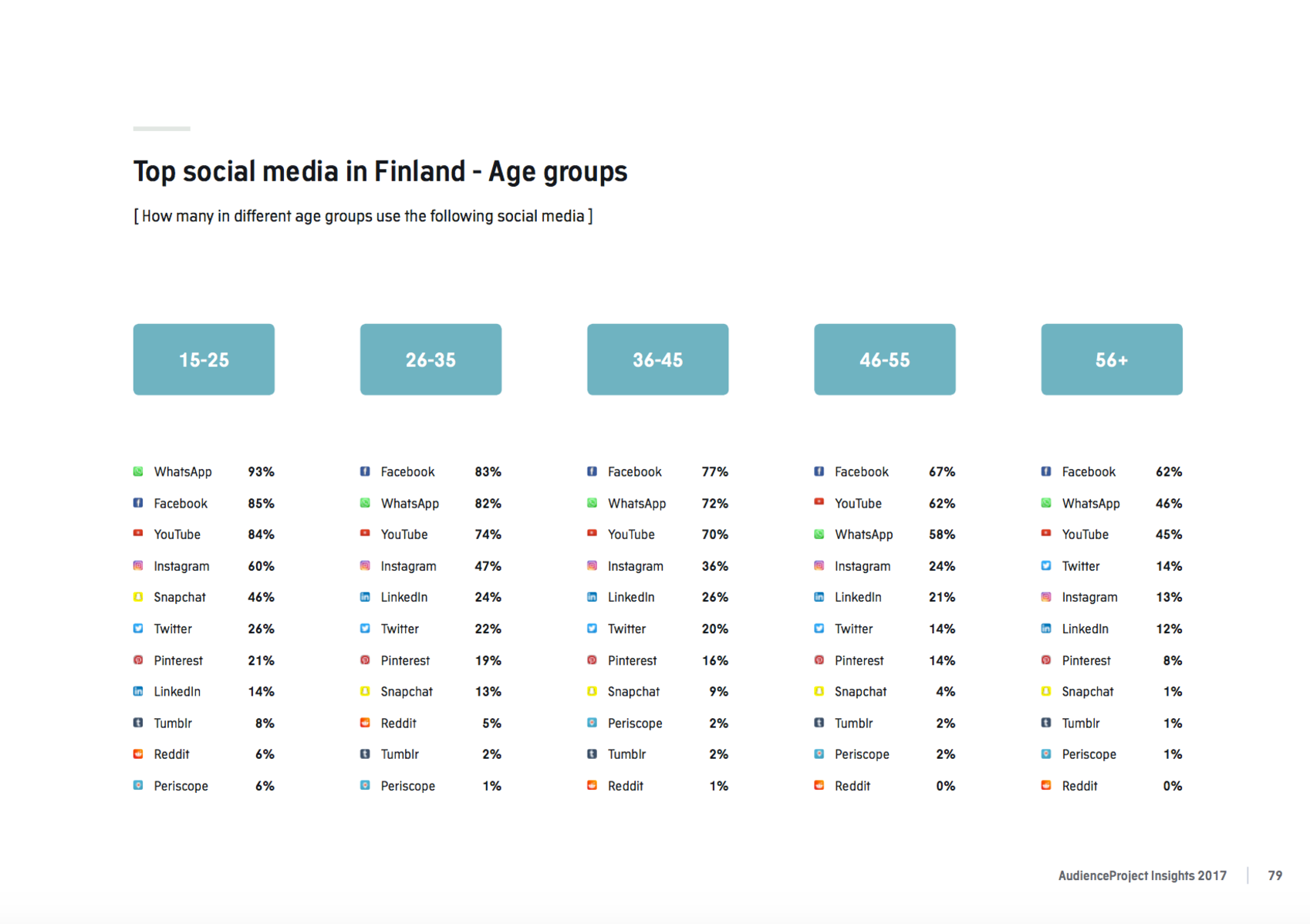Click the Snapchat icon in the 15-25 list
1310x924 pixels.
(138, 597)
